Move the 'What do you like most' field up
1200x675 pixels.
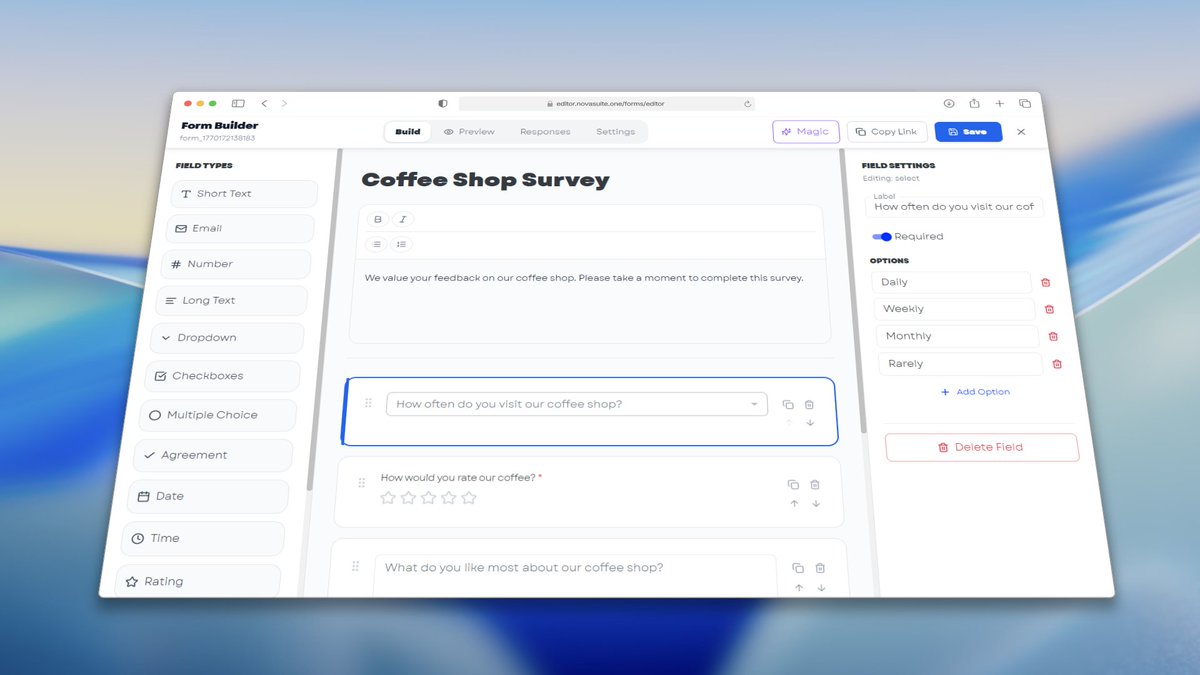pyautogui.click(x=799, y=588)
